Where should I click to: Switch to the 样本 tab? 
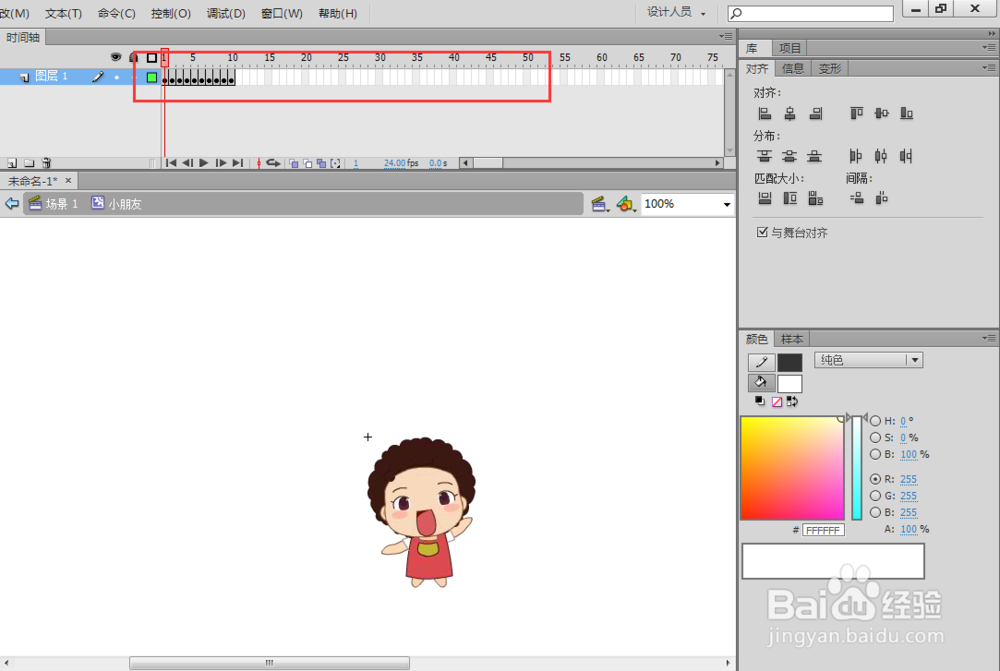792,339
